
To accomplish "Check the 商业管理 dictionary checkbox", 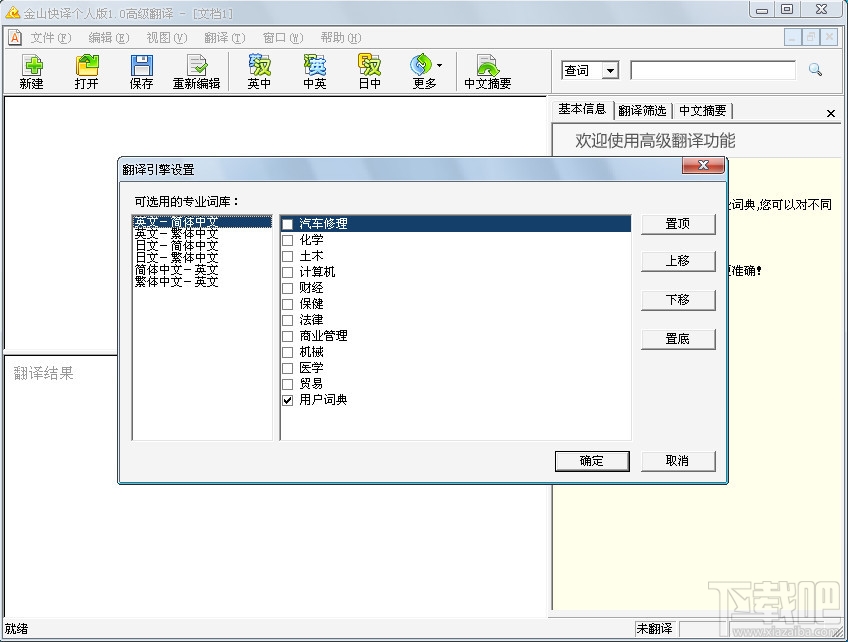I will [x=288, y=336].
